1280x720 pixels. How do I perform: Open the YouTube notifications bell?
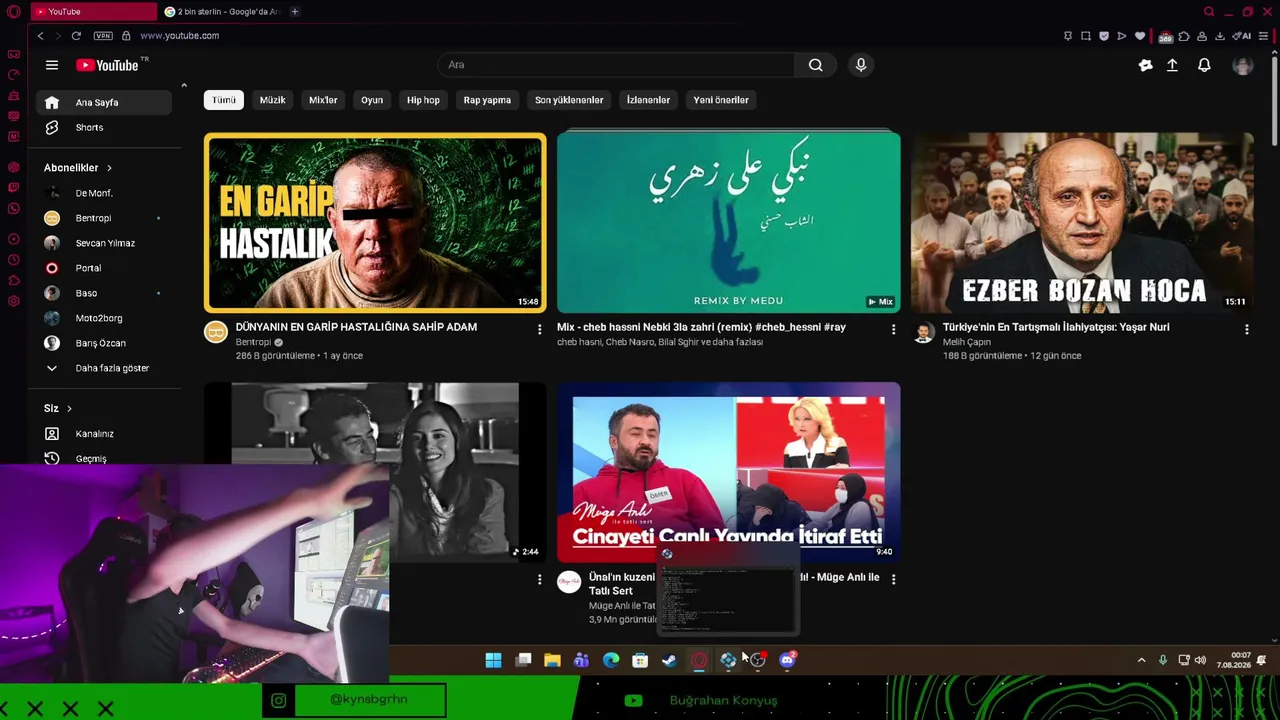pos(1204,65)
